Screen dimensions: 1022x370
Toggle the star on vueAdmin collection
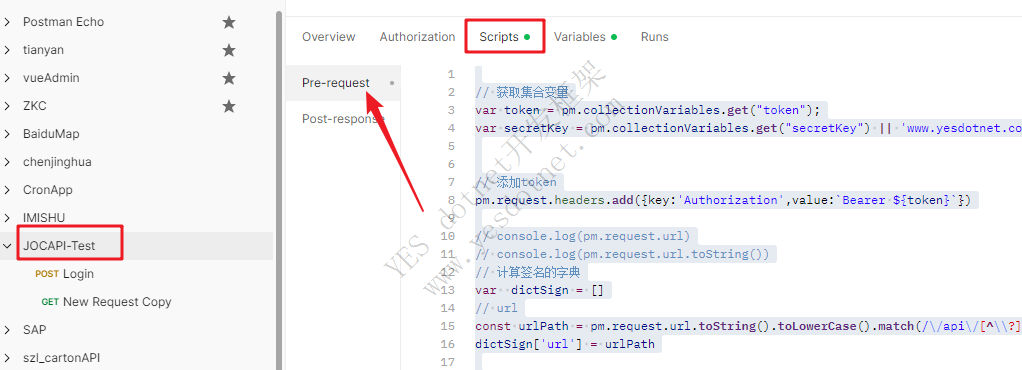tap(229, 78)
